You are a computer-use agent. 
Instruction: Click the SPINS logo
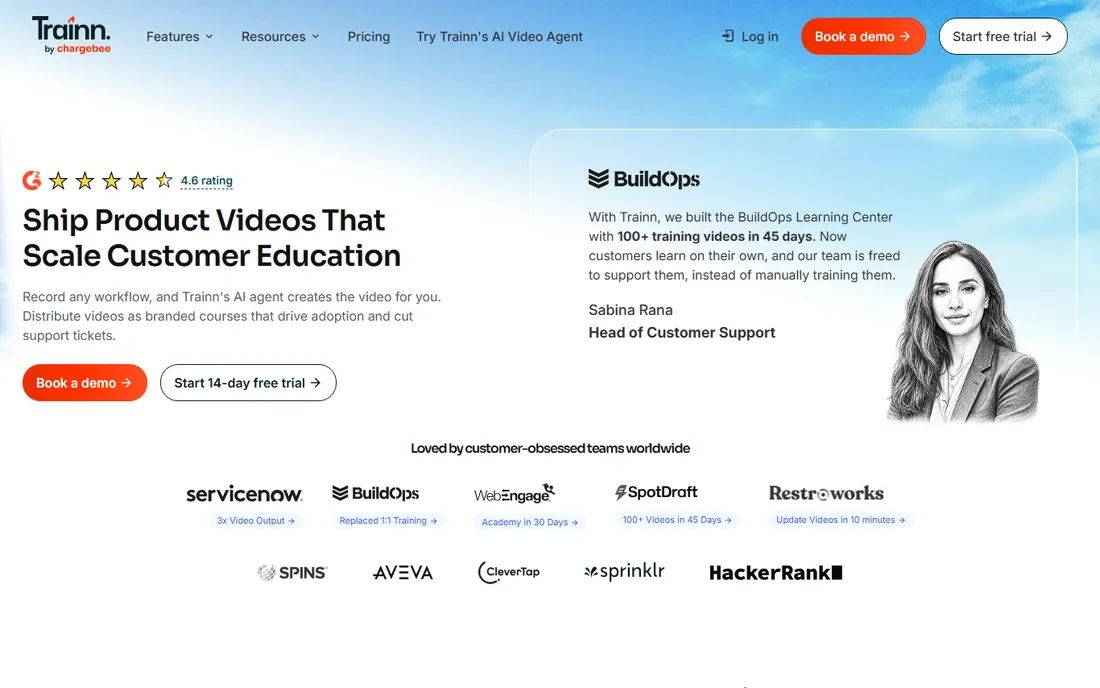[292, 572]
